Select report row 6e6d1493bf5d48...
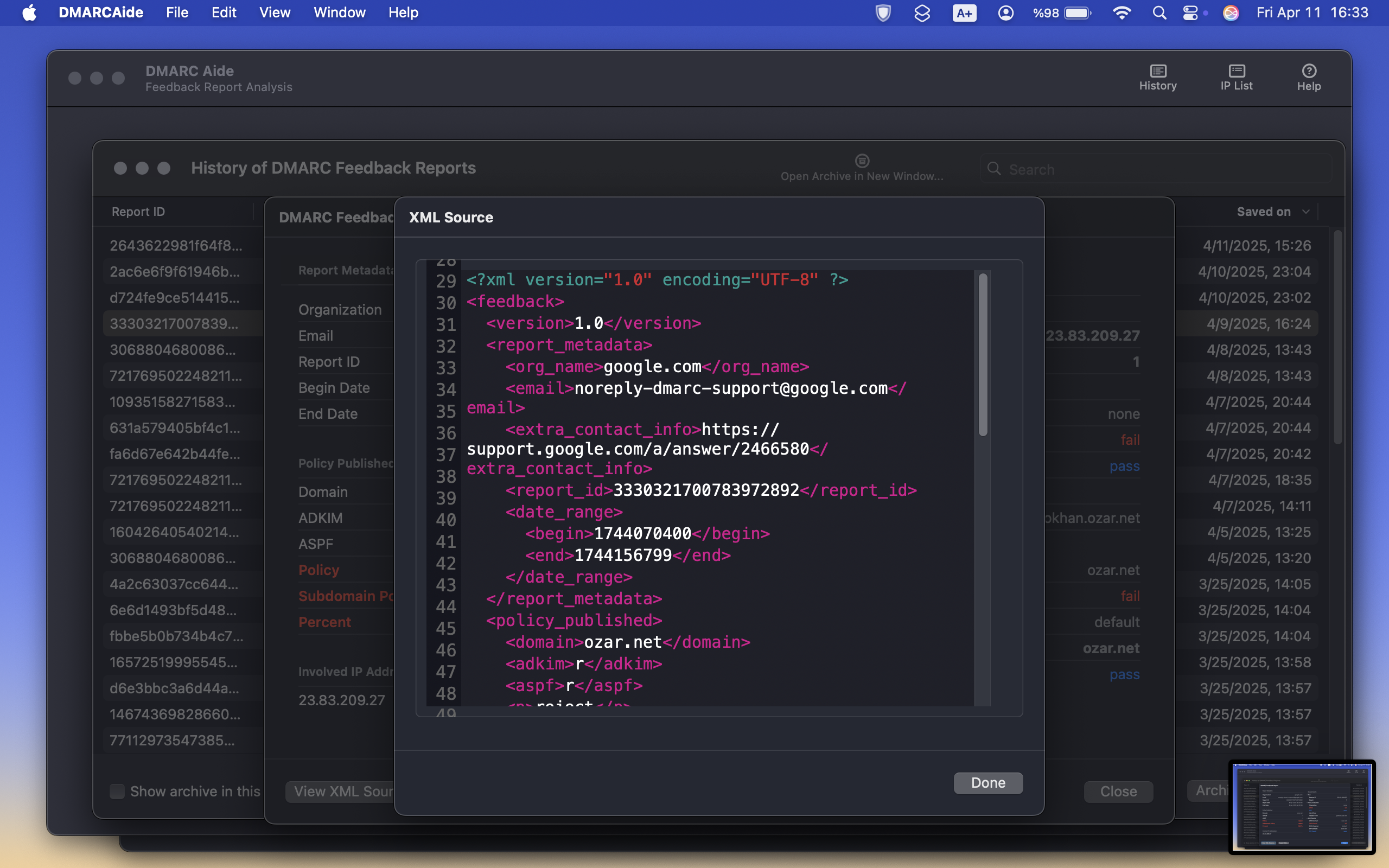Screen dimensions: 1389x868 [173, 610]
